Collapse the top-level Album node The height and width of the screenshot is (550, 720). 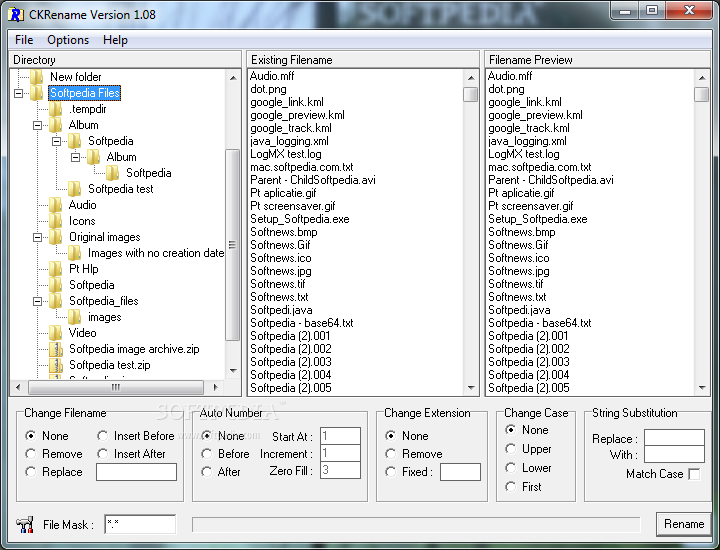[37, 125]
